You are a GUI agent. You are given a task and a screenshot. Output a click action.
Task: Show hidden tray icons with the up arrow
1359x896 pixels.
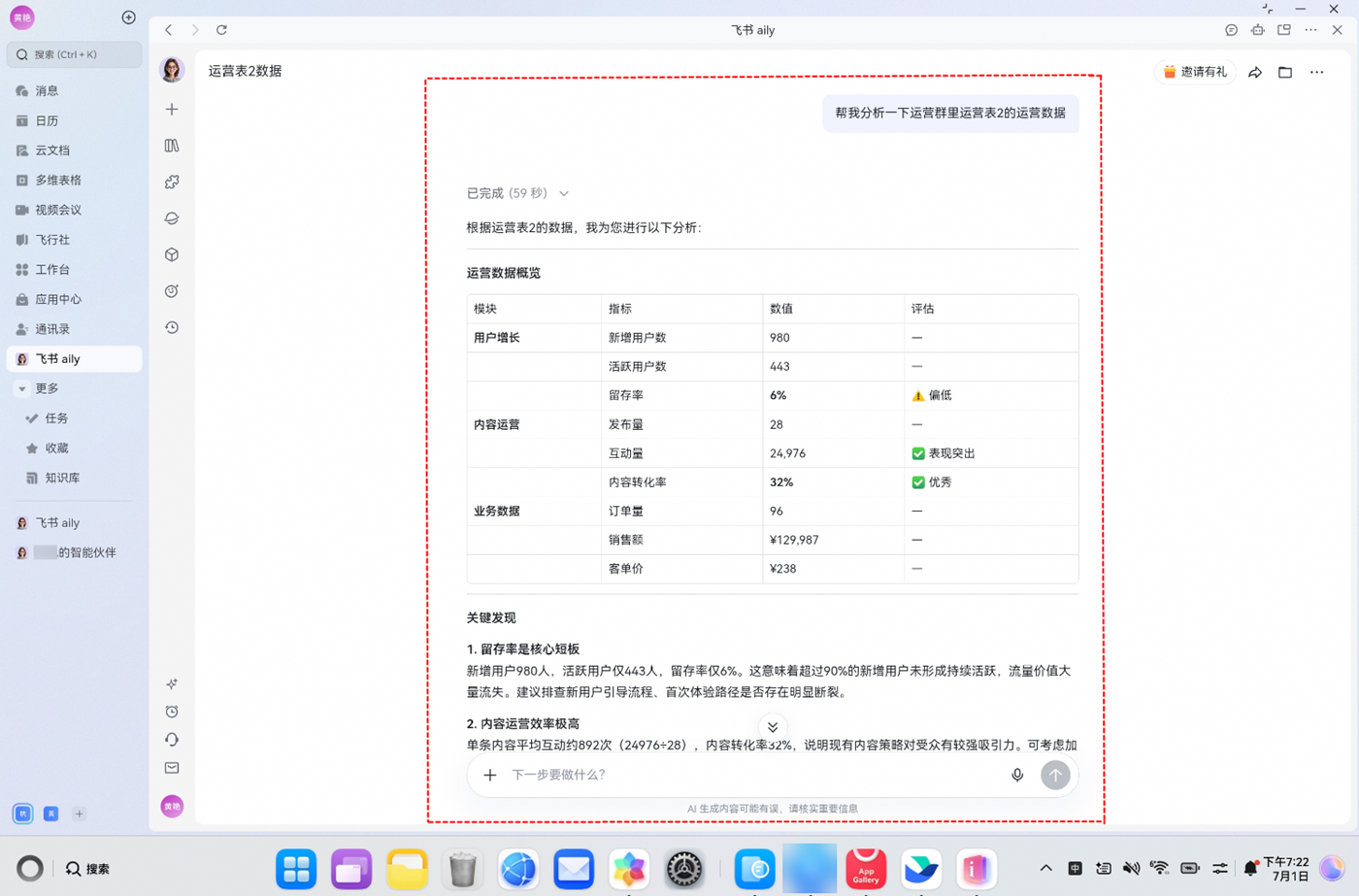pos(1045,868)
